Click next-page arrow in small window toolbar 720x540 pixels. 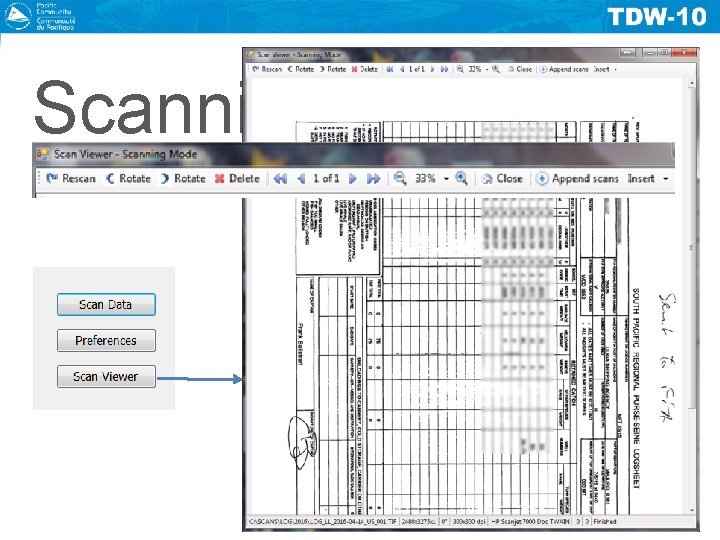click(432, 69)
